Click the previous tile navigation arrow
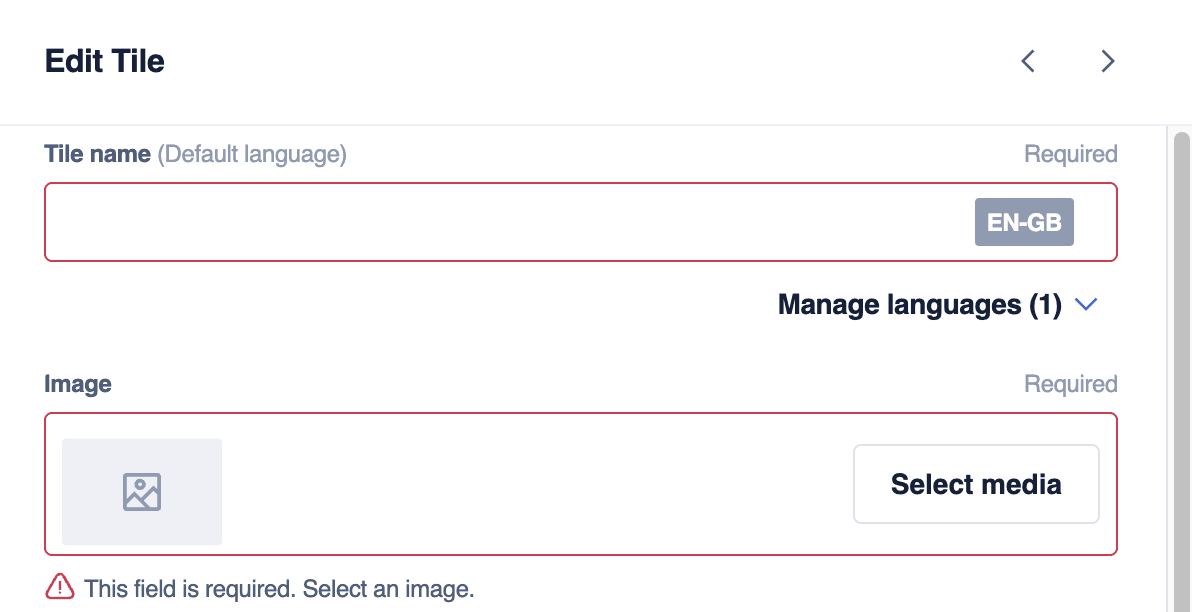This screenshot has width=1192, height=612. [x=1027, y=61]
